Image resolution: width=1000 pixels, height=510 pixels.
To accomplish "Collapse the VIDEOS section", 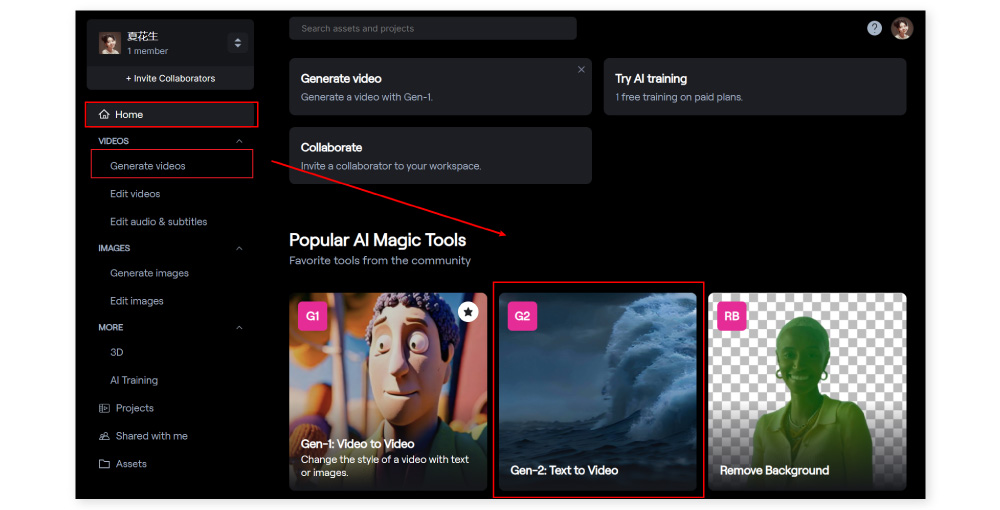I will coord(239,141).
